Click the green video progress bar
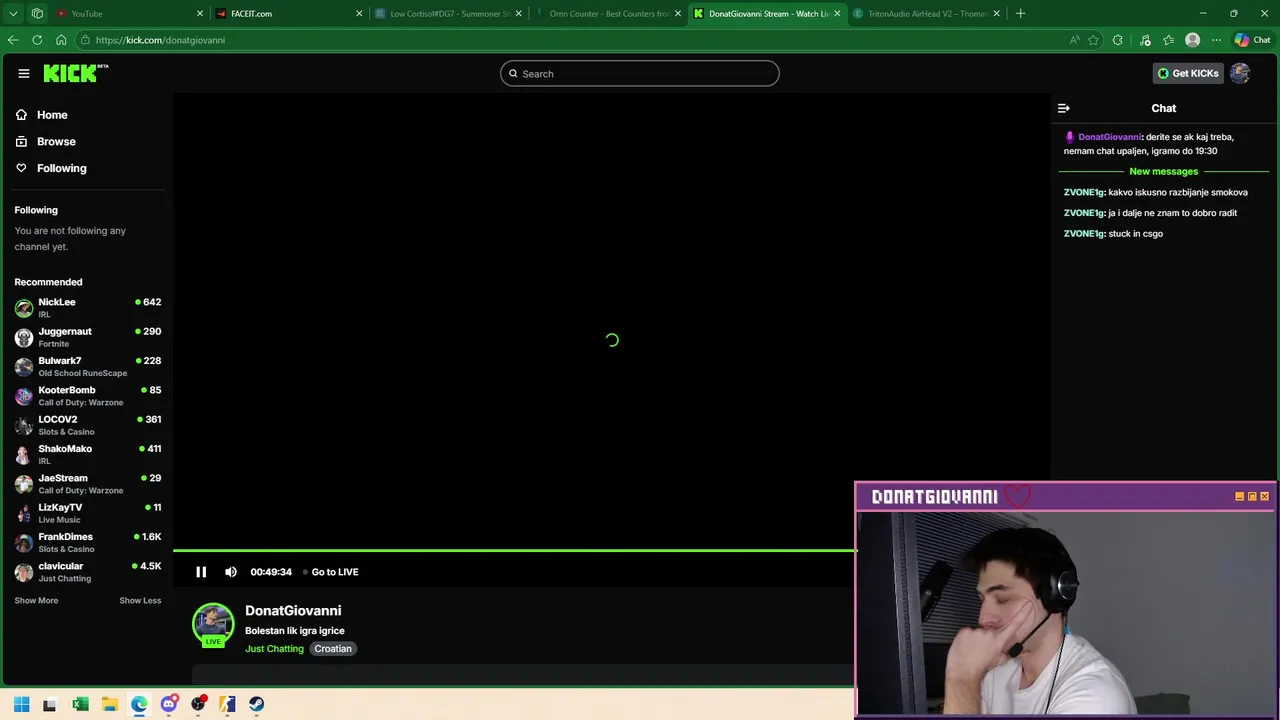Screen dimensions: 1280x720 (x=514, y=550)
